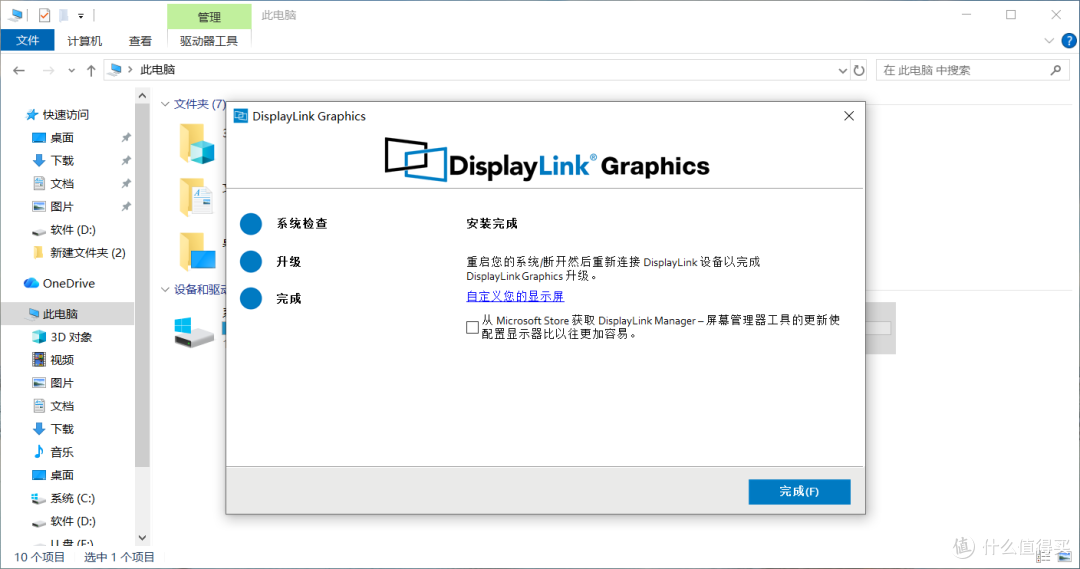Collapse the 文件夹 (7) group
1080x569 pixels.
(x=165, y=104)
